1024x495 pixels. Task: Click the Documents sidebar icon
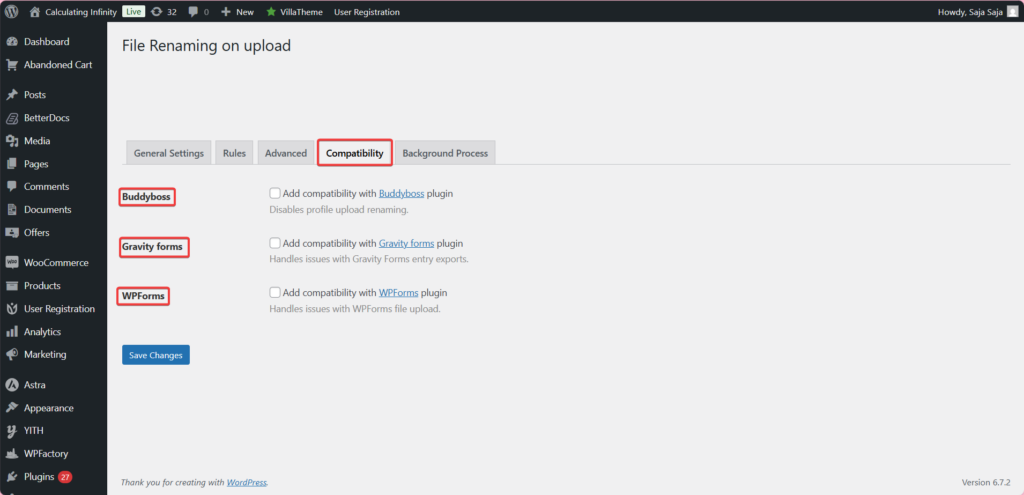point(12,210)
